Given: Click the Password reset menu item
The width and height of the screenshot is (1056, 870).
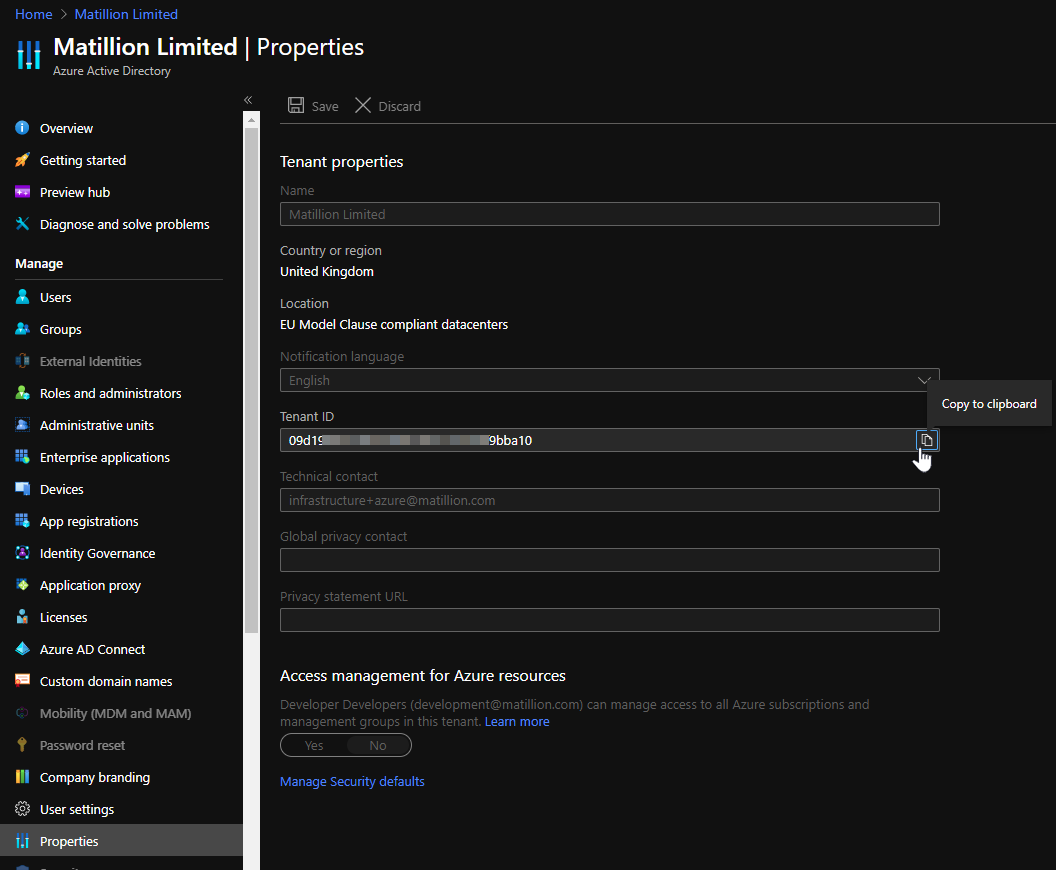Looking at the screenshot, I should (x=82, y=745).
